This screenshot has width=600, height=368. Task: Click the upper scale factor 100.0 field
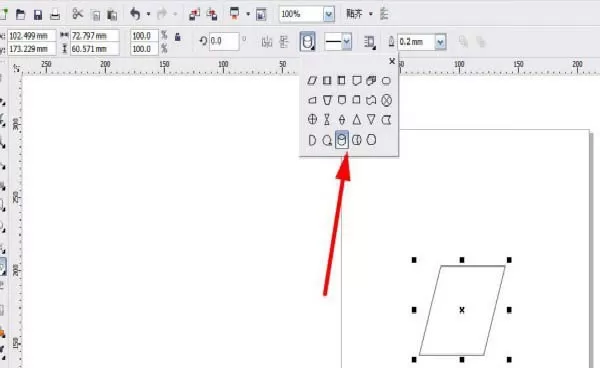pyautogui.click(x=144, y=36)
